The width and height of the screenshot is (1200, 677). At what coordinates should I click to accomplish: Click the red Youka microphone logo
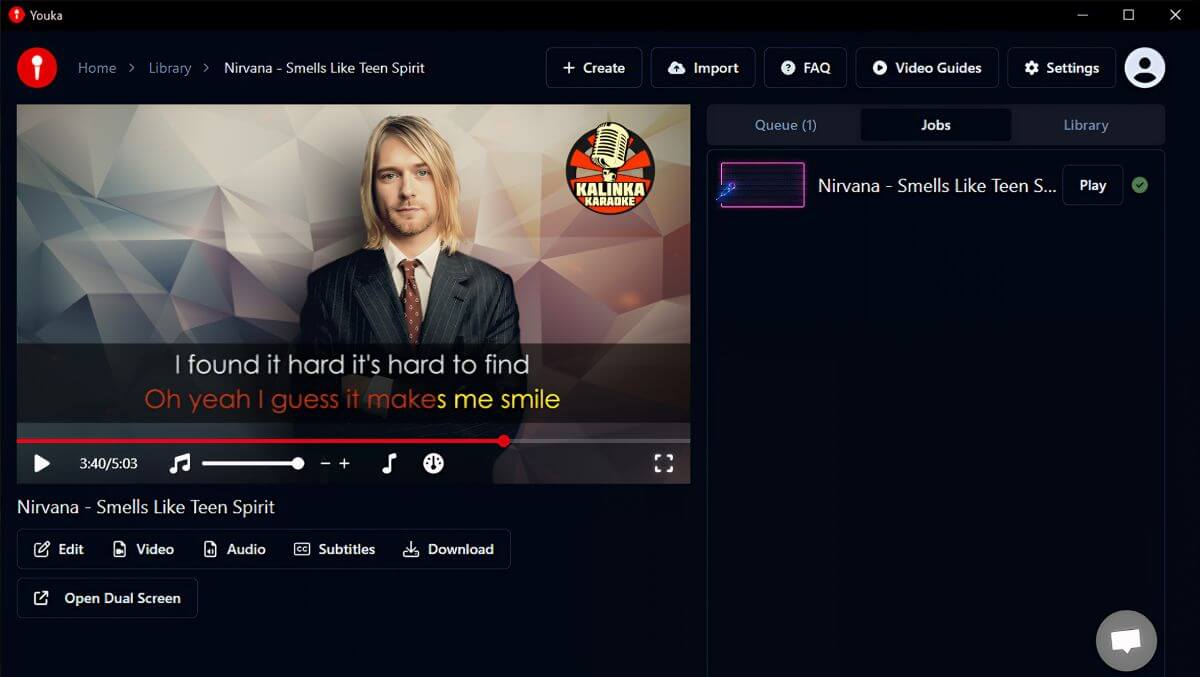click(x=37, y=68)
